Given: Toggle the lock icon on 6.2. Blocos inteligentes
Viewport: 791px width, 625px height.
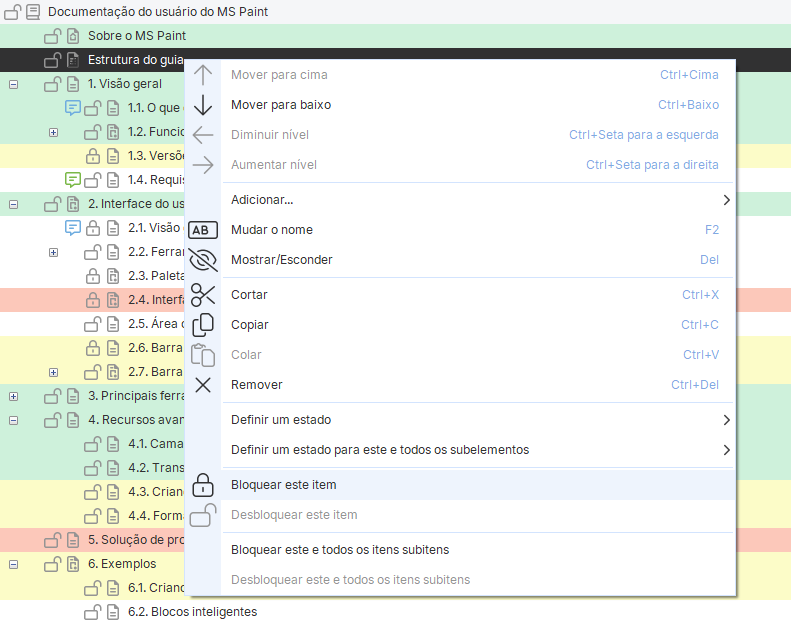Looking at the screenshot, I should point(93,612).
